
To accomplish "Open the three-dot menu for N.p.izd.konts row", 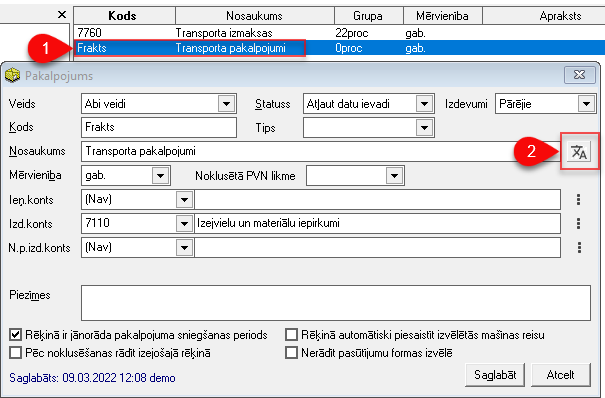I will 579,247.
